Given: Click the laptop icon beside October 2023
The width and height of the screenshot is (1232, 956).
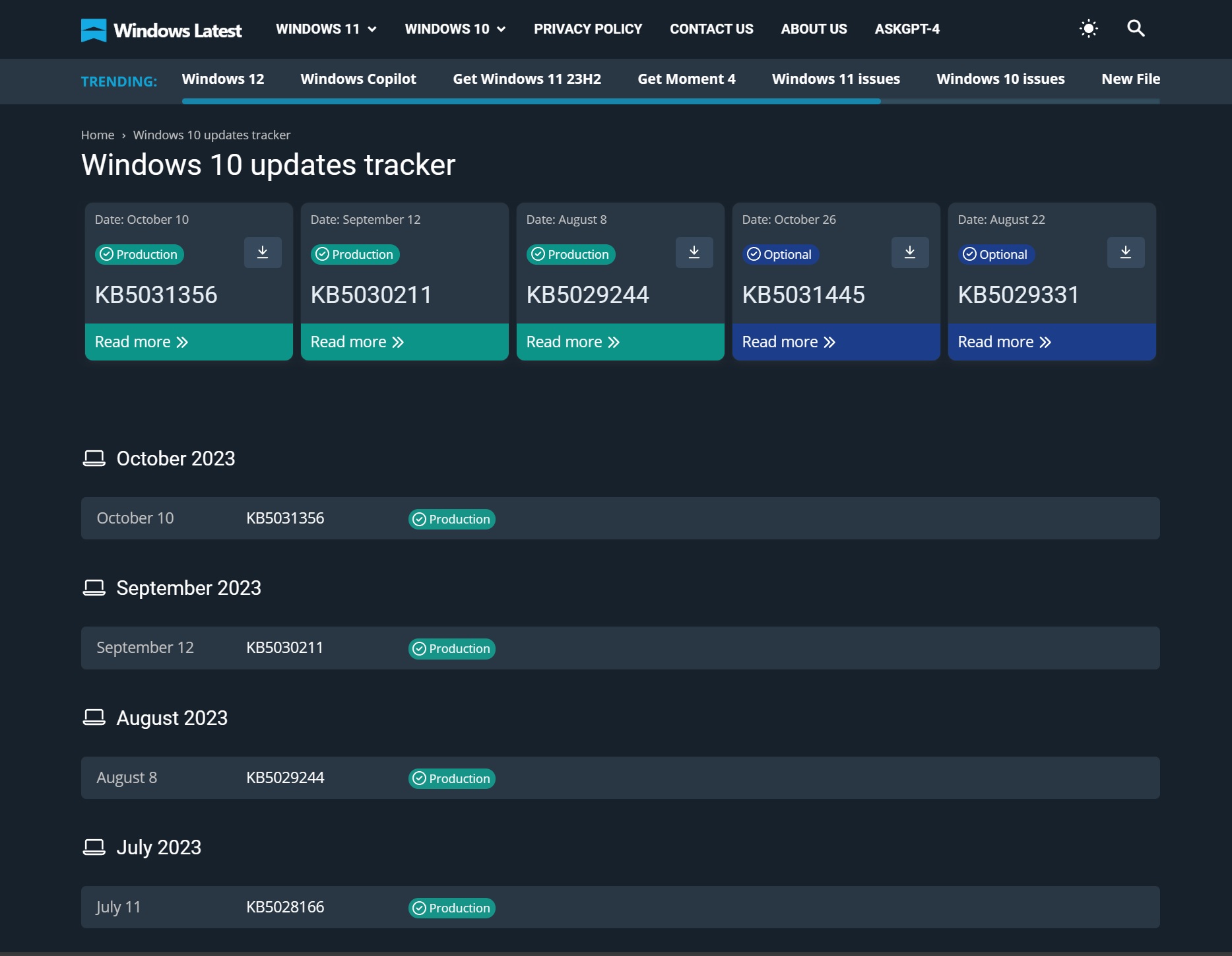Looking at the screenshot, I should point(94,458).
